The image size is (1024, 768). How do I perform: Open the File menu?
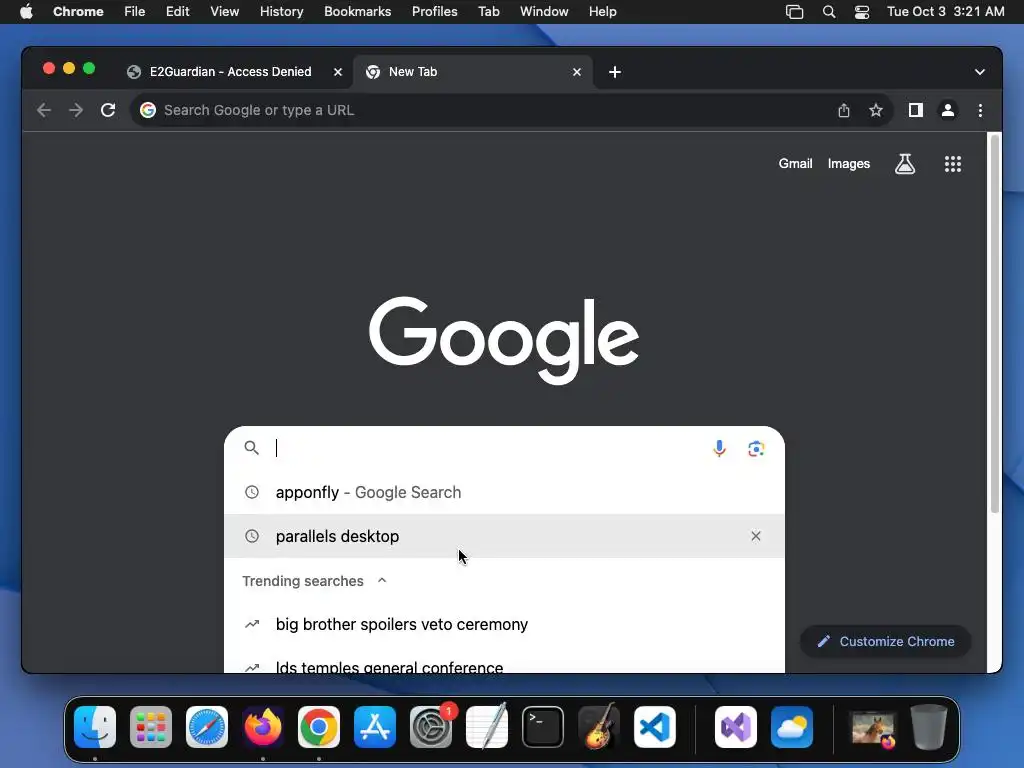coord(135,12)
